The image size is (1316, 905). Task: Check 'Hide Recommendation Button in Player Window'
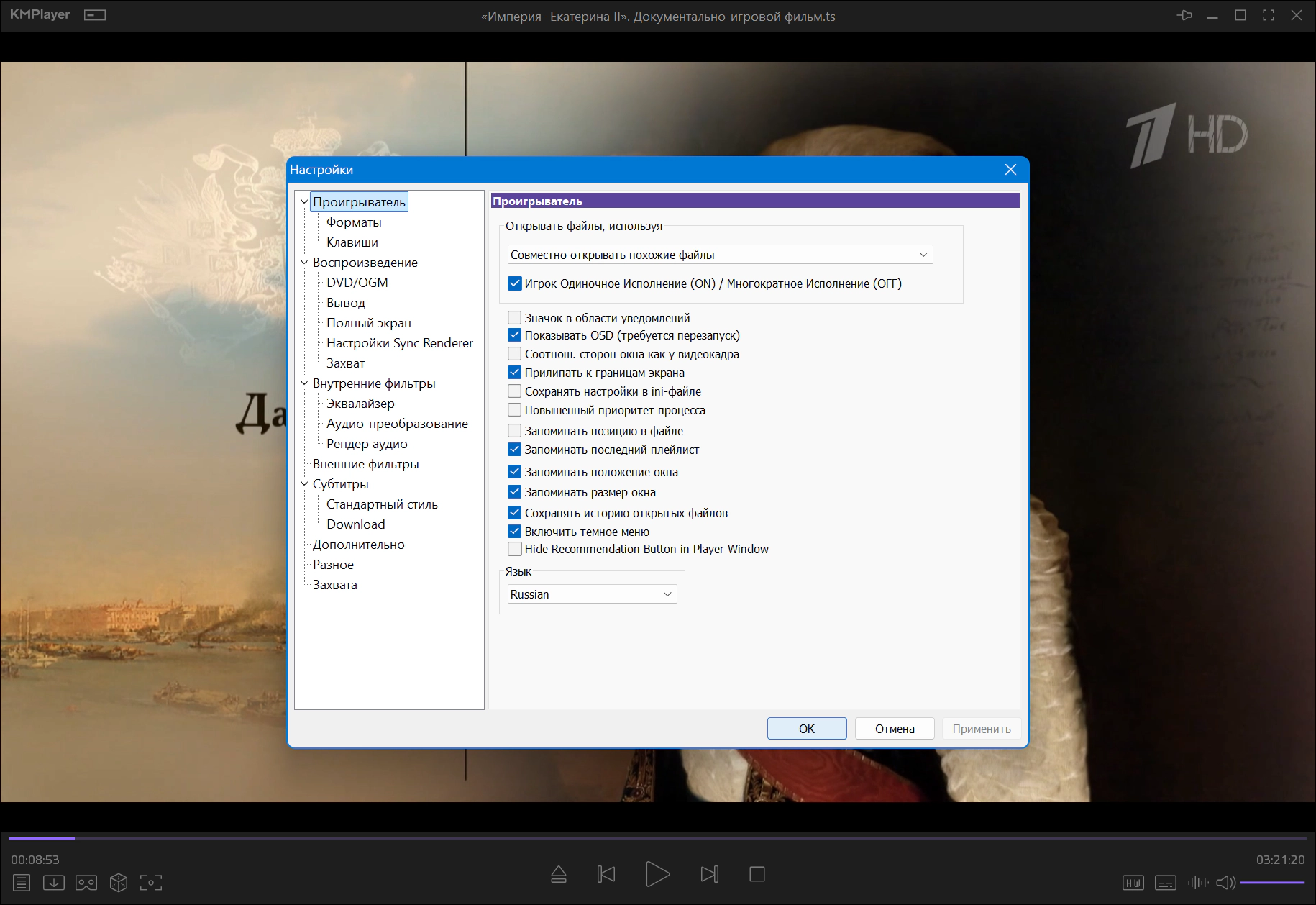point(515,549)
